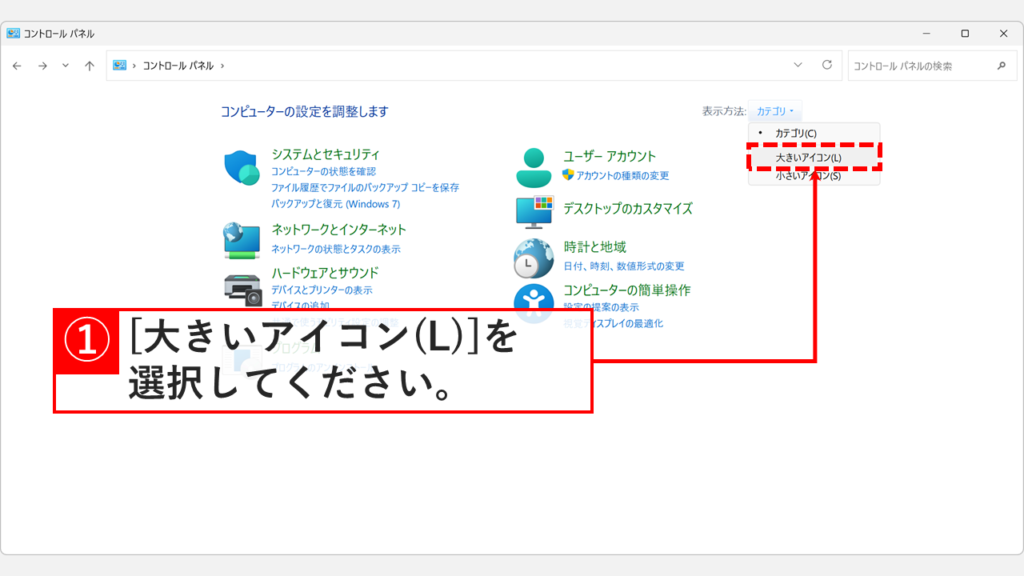
Task: Open the システムとセキュリティ category
Action: [x=325, y=154]
